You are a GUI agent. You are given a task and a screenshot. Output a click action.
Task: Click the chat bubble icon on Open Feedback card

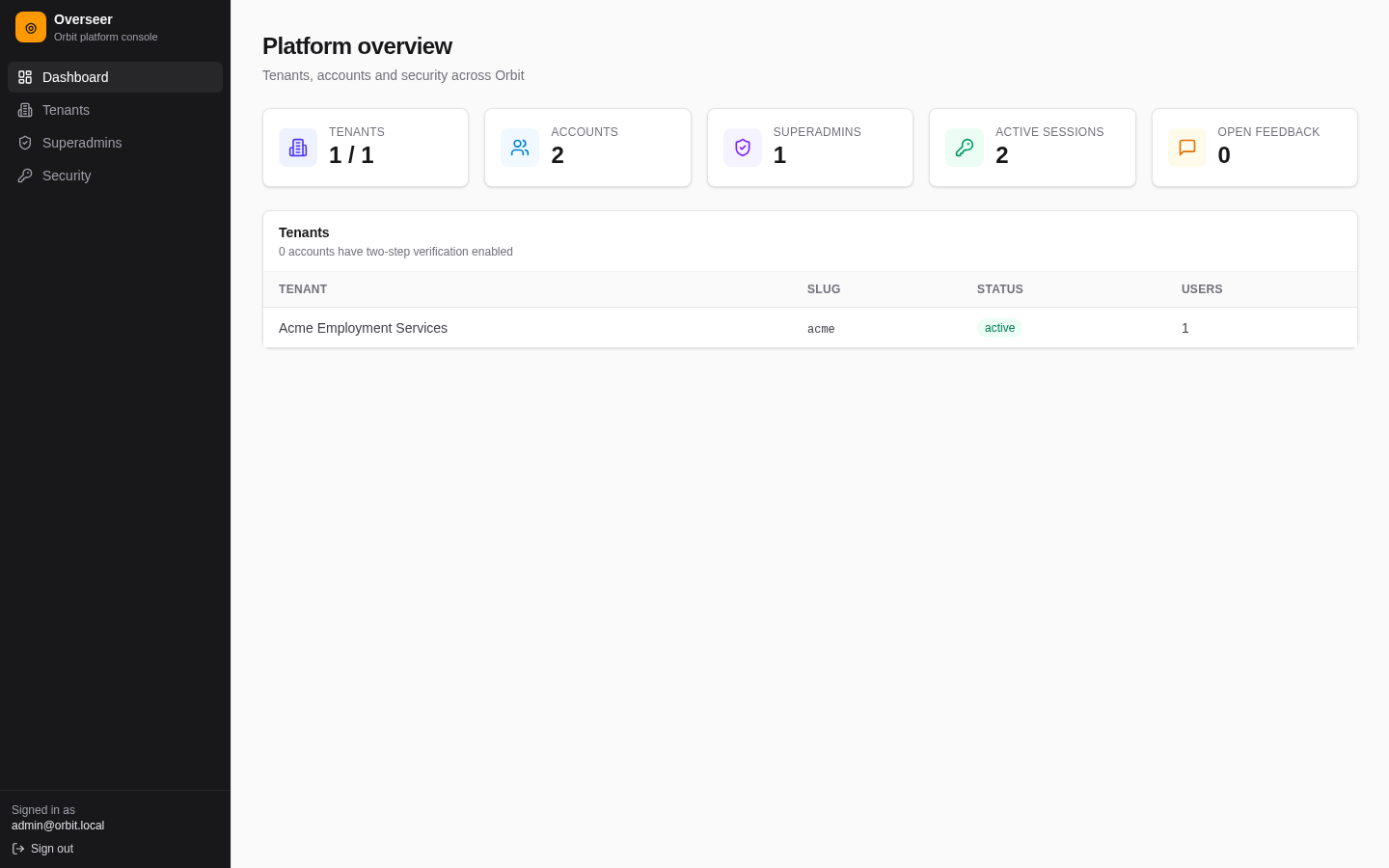[1187, 148]
